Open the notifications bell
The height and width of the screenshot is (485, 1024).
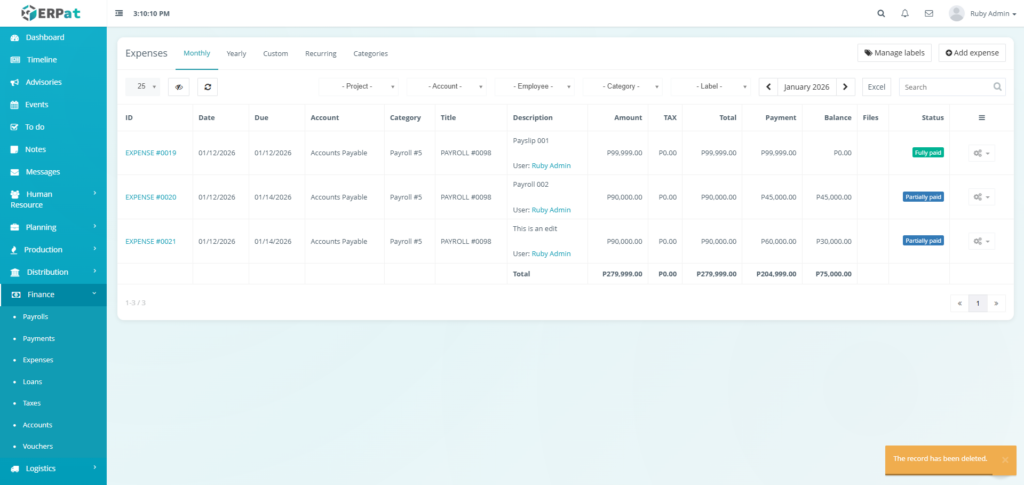coord(905,14)
